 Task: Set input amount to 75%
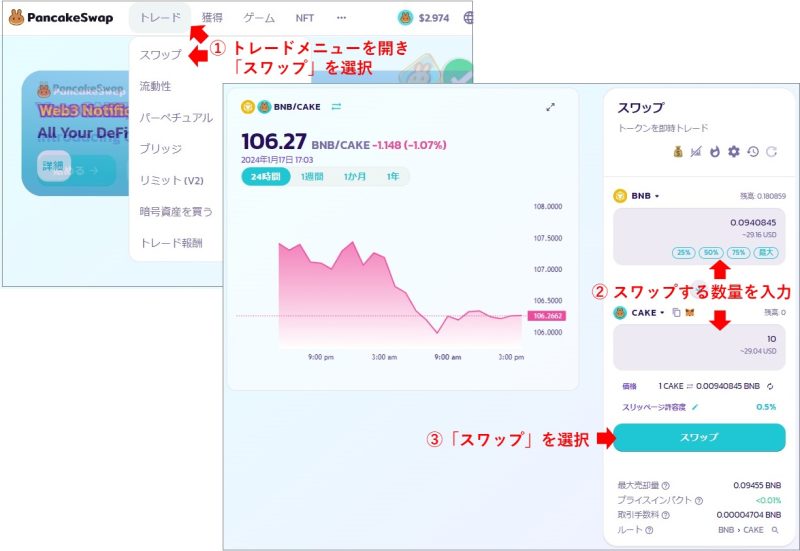738,253
